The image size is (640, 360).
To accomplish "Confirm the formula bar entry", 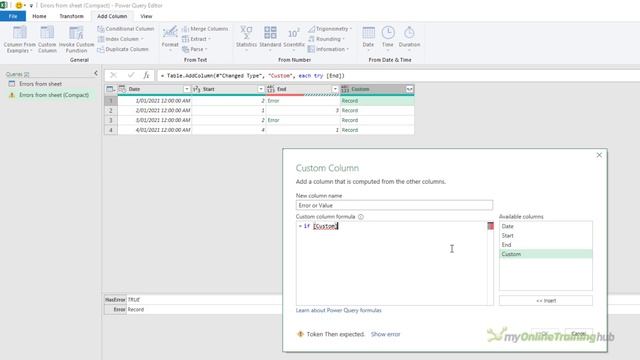I will click(x=131, y=76).
